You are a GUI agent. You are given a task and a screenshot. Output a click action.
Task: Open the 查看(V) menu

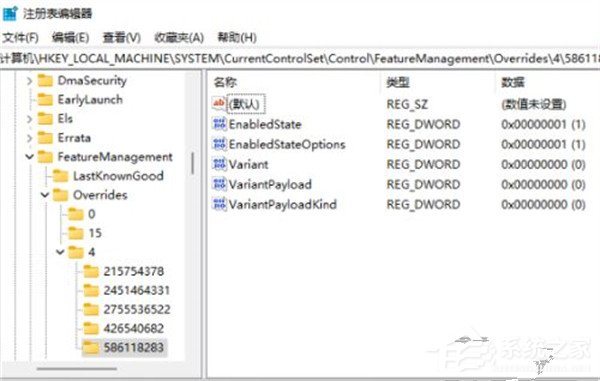coord(122,37)
